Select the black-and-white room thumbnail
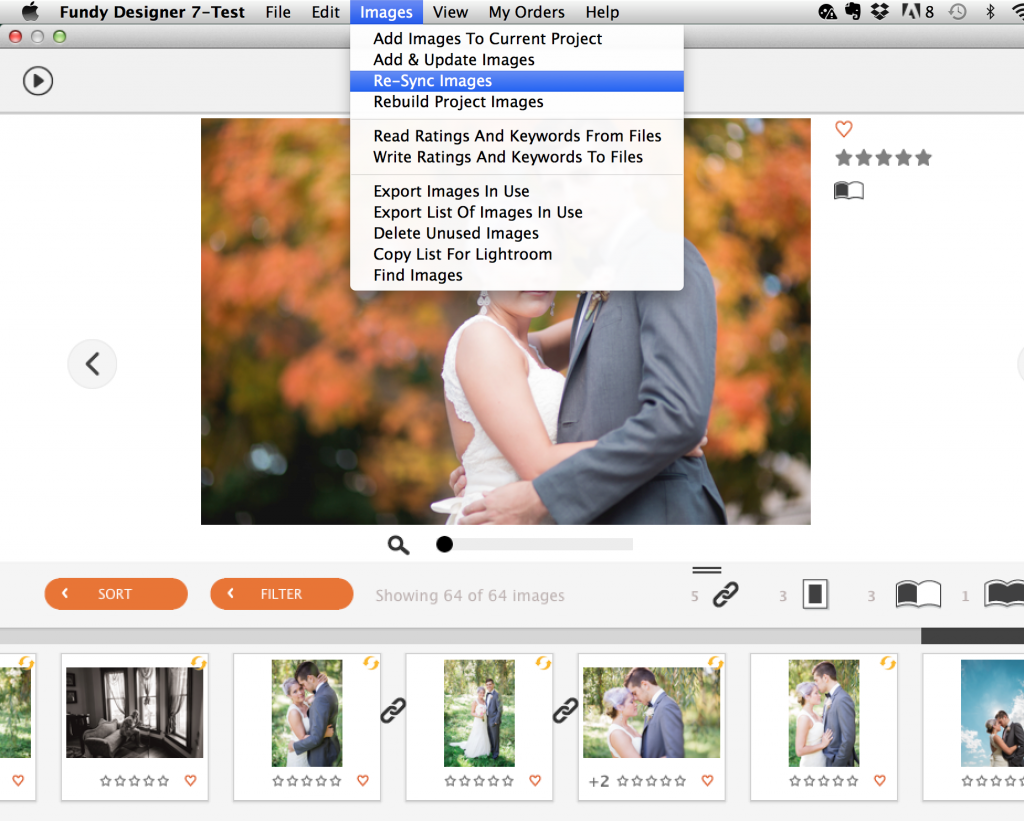This screenshot has width=1024, height=821. pyautogui.click(x=135, y=713)
